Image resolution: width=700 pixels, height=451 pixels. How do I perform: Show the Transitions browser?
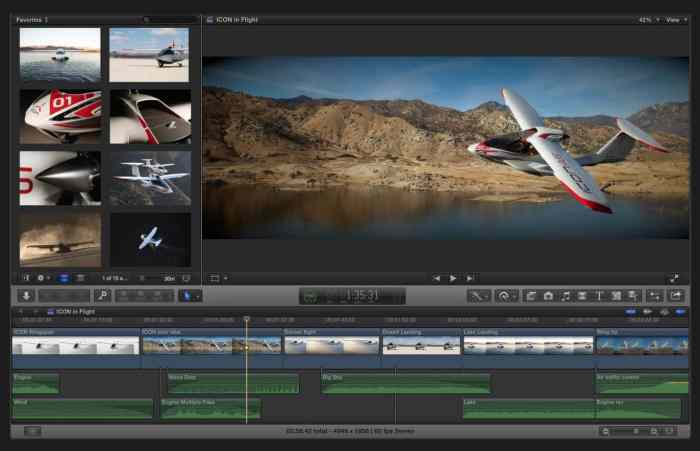tap(582, 296)
